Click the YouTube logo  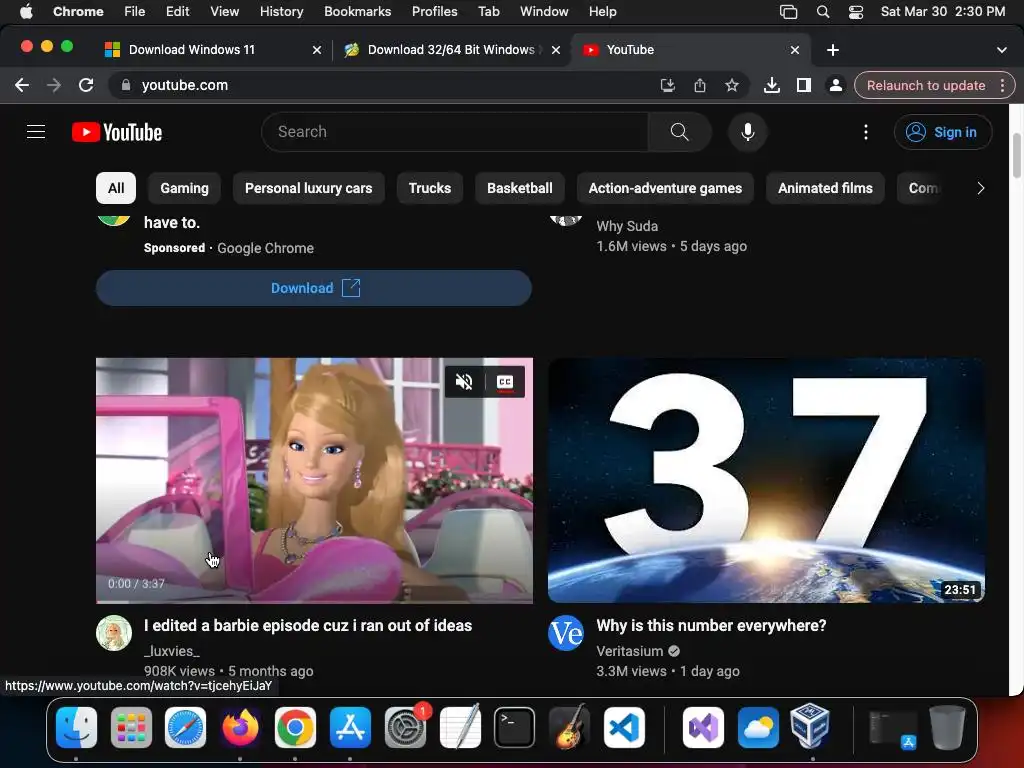click(117, 132)
